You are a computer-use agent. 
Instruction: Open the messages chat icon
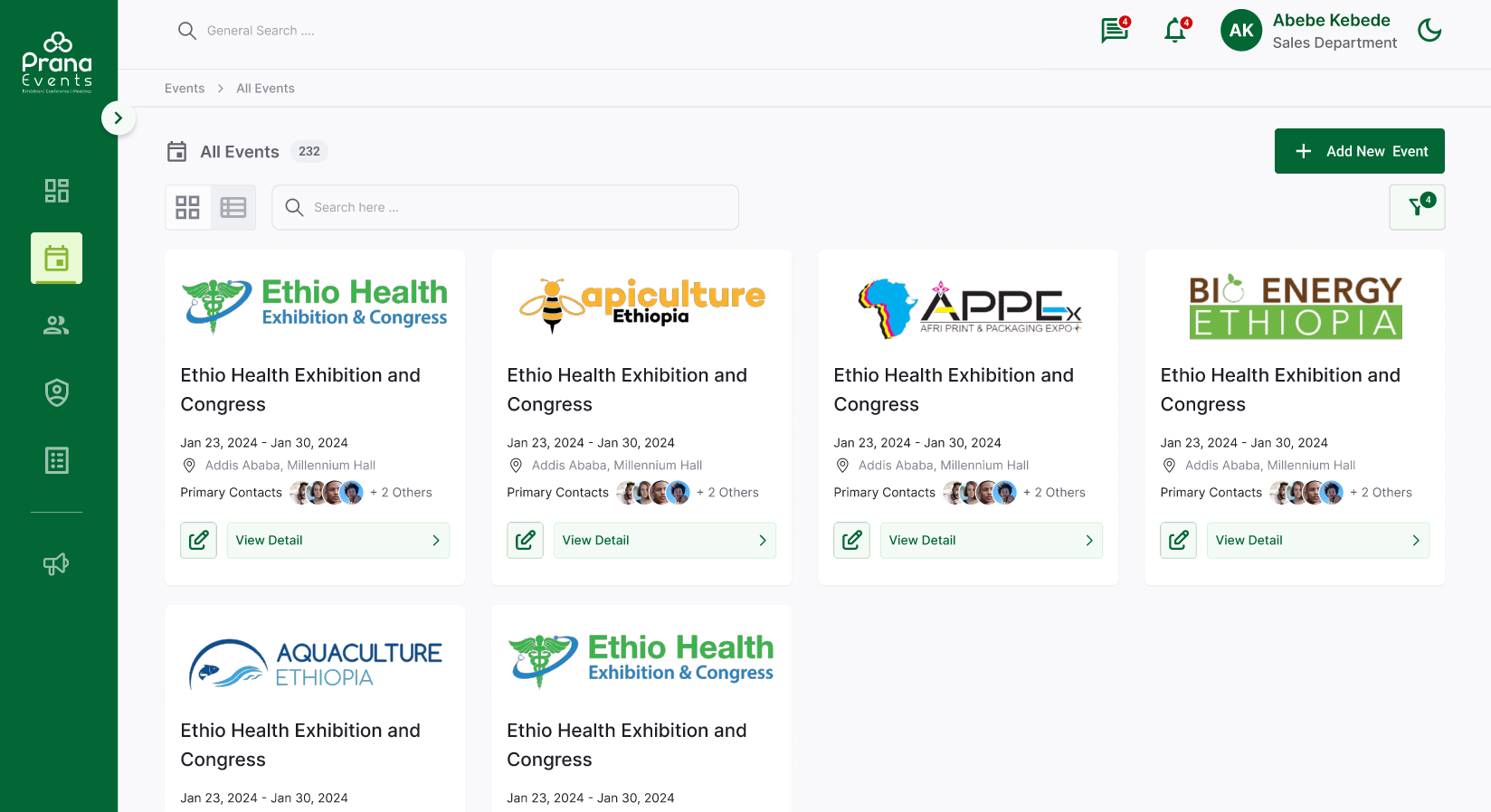pyautogui.click(x=1115, y=31)
